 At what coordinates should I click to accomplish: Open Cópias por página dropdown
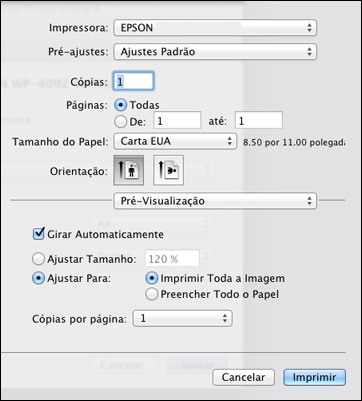coord(183,319)
